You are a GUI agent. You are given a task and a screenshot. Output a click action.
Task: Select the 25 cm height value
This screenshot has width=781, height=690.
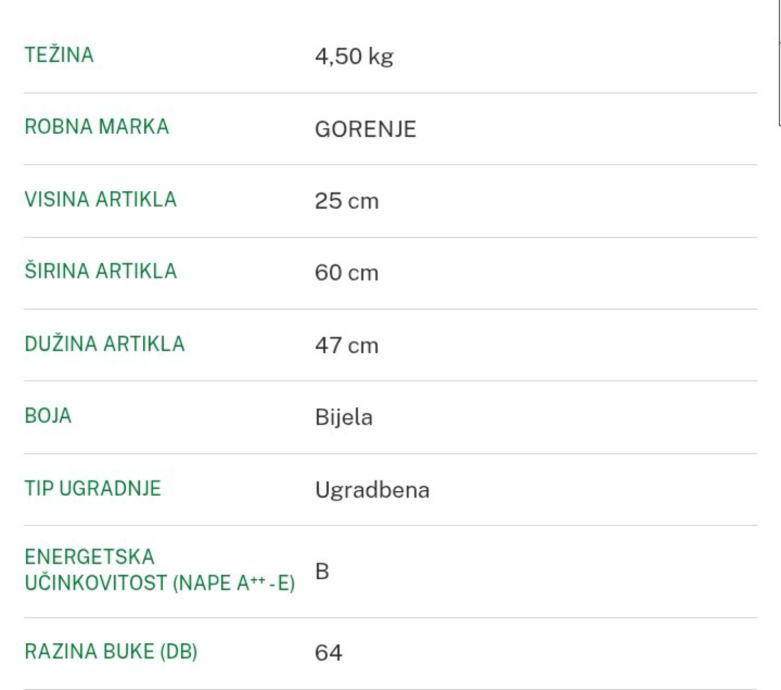(346, 201)
